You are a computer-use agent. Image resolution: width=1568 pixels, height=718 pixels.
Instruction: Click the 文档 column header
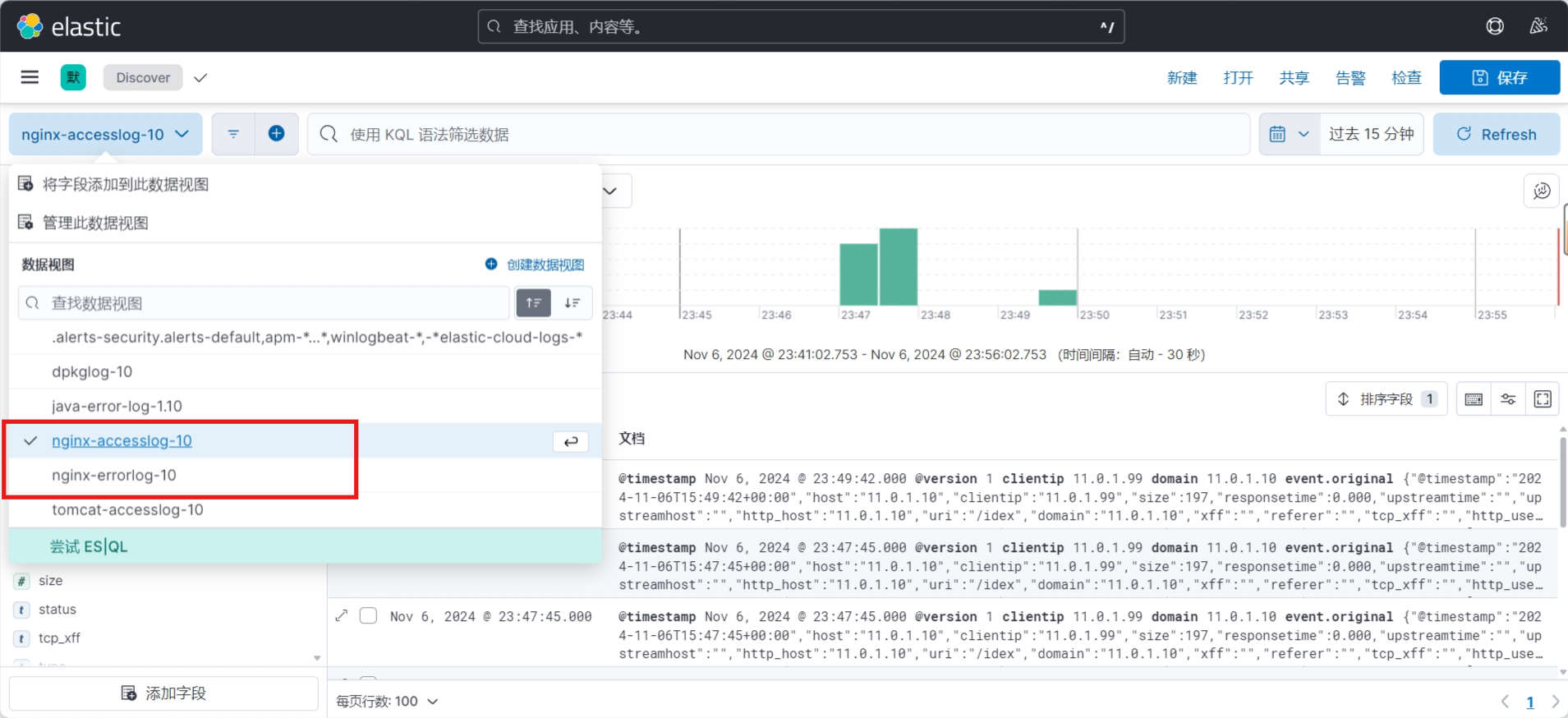pyautogui.click(x=632, y=439)
